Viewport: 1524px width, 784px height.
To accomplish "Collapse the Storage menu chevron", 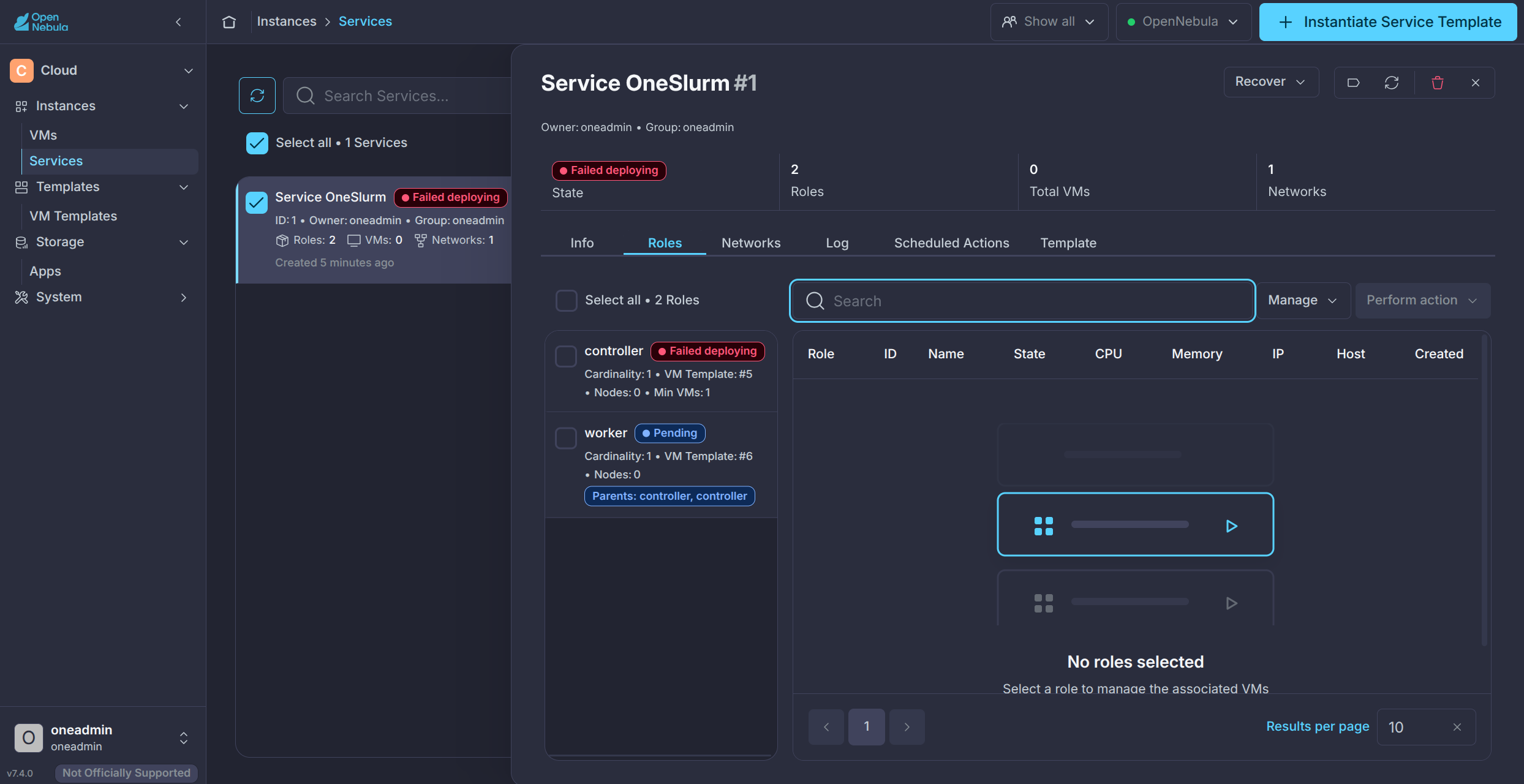I will click(184, 243).
